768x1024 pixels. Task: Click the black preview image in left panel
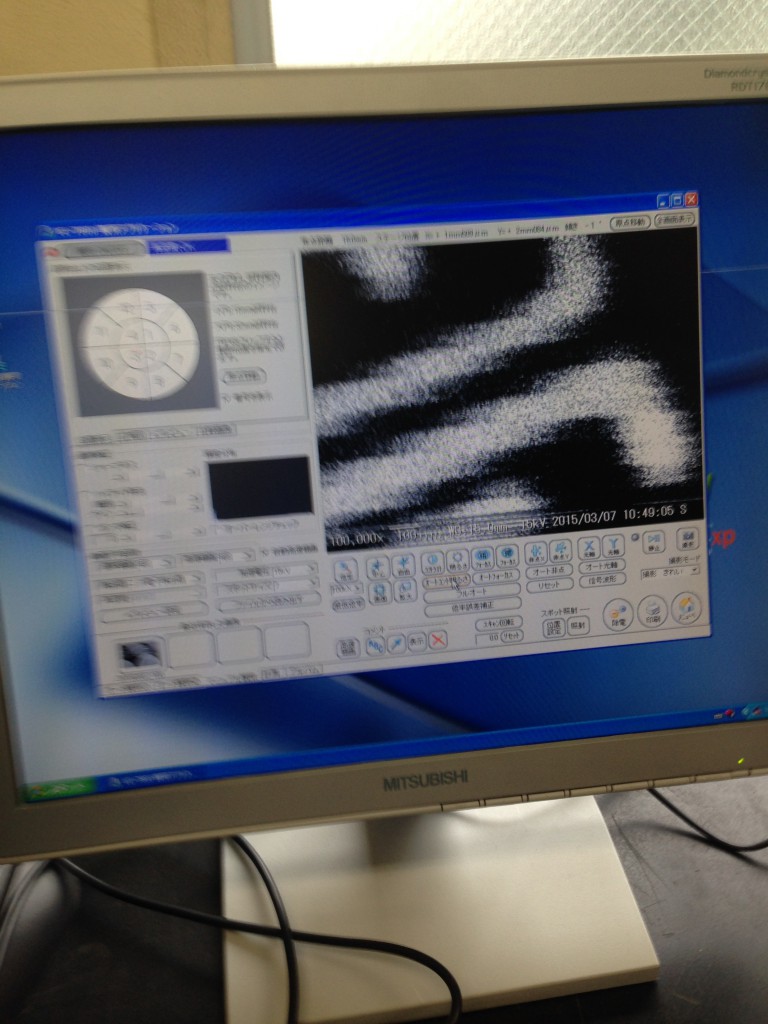259,487
